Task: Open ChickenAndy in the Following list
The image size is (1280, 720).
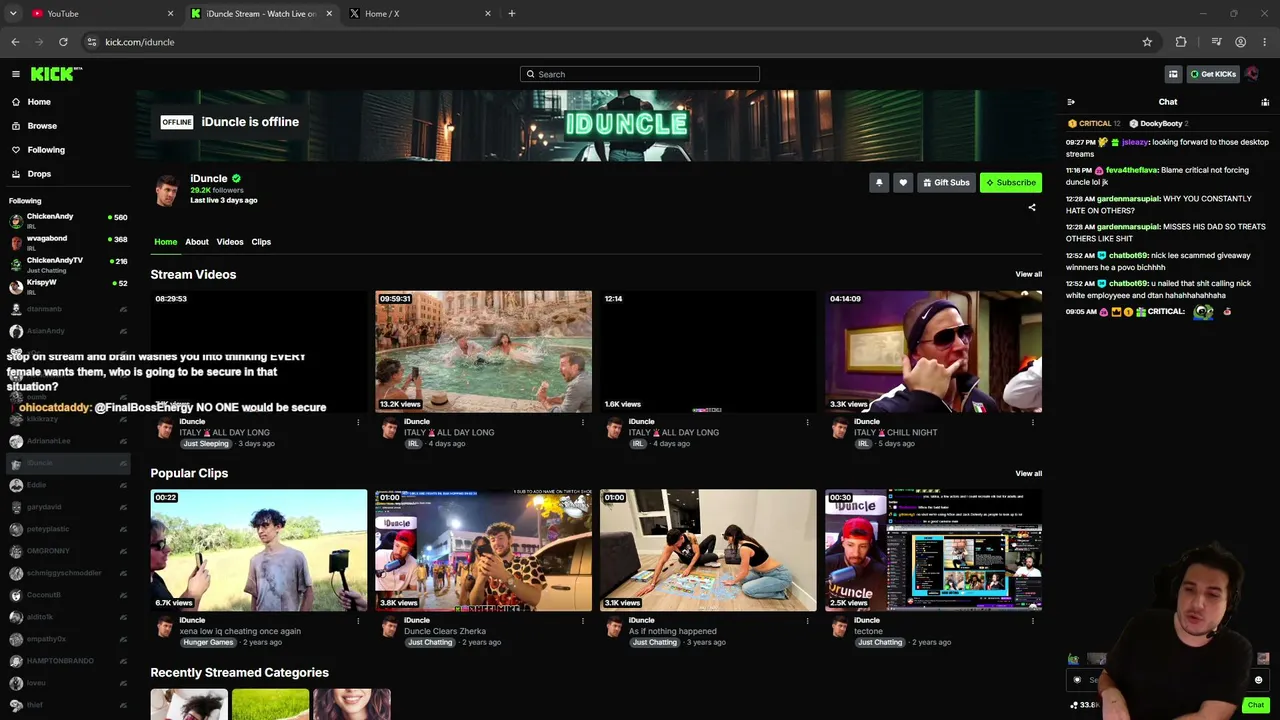Action: pos(67,221)
